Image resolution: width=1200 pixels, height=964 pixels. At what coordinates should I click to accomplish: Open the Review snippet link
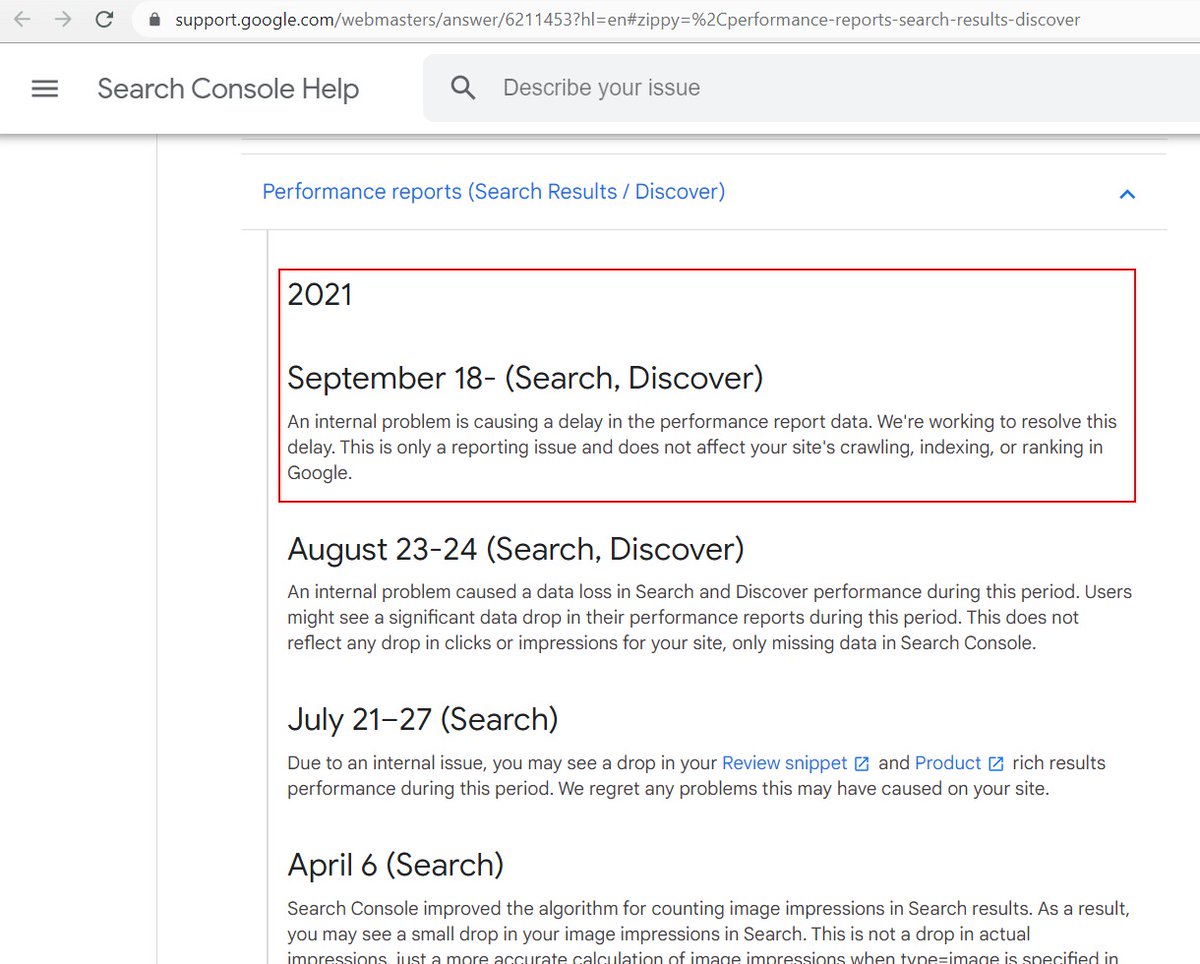pyautogui.click(x=784, y=763)
